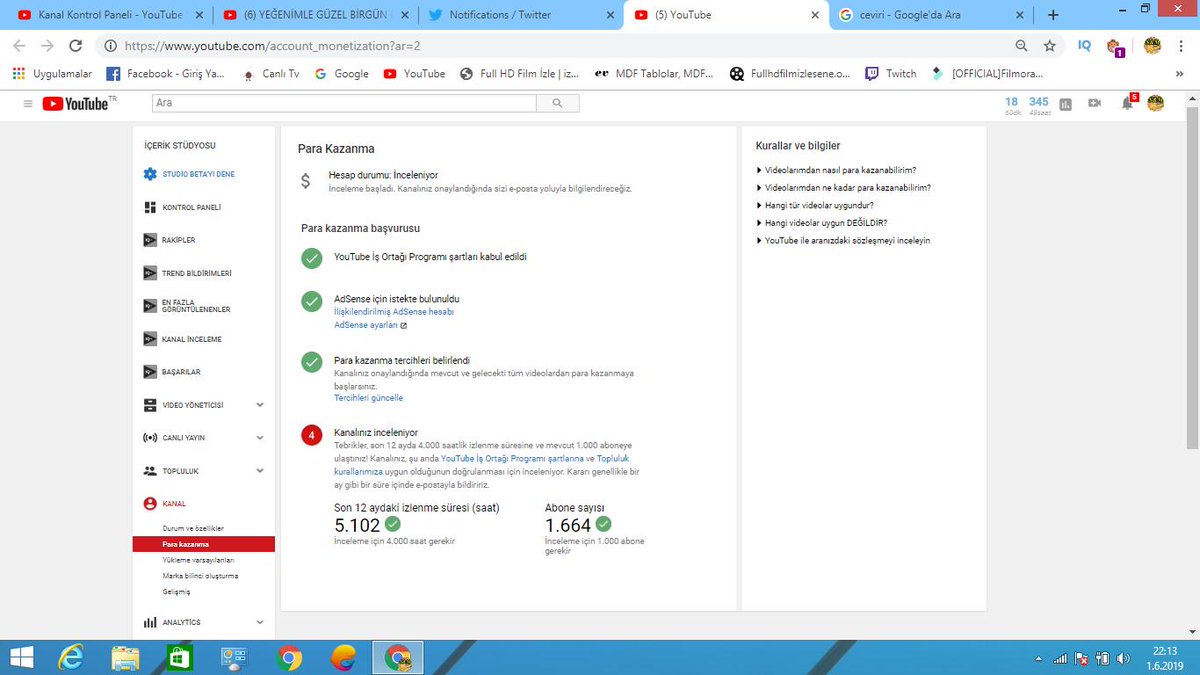Open Marka bilinci oluşturma submenu item

[200, 576]
